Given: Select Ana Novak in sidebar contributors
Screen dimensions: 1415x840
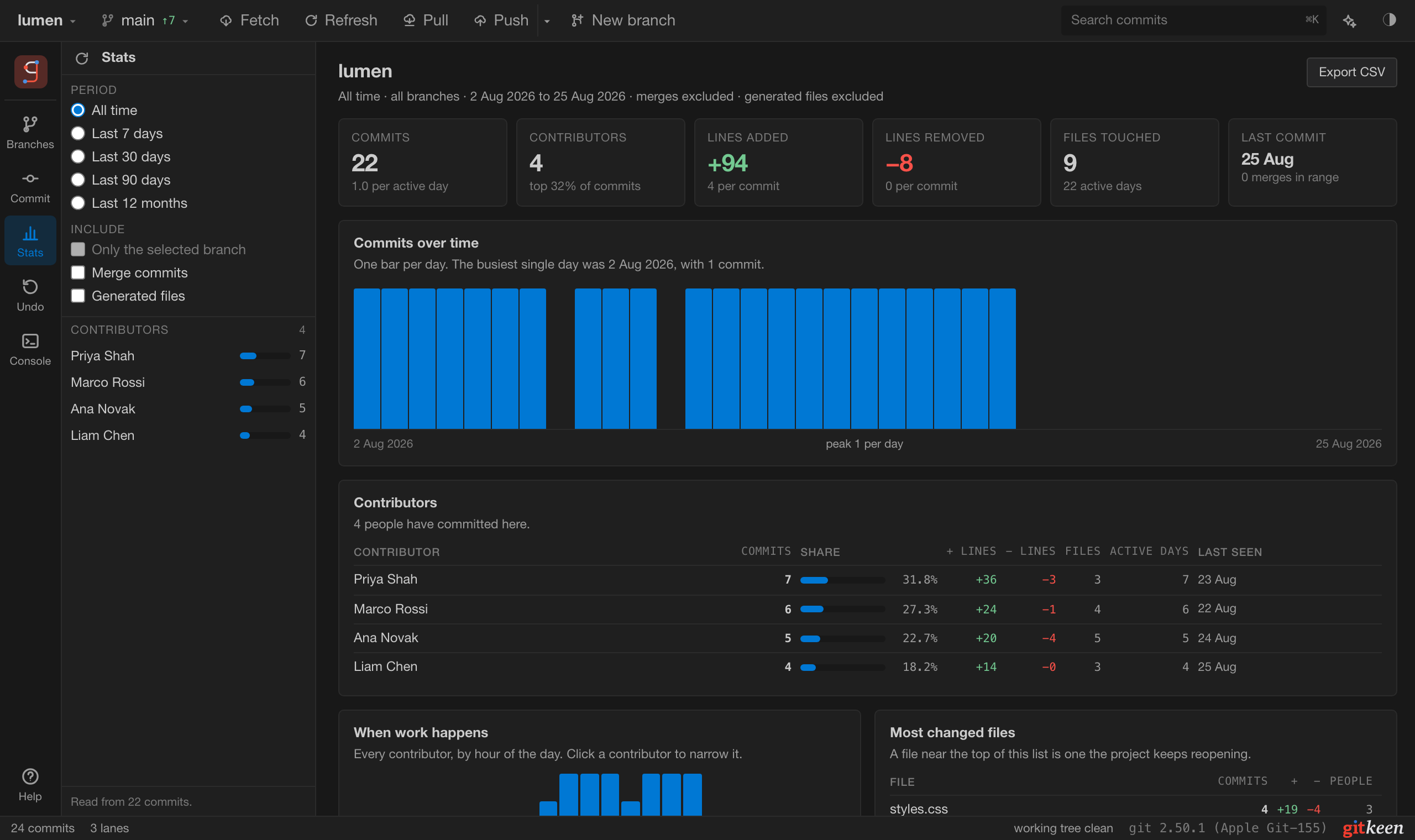Looking at the screenshot, I should [188, 409].
